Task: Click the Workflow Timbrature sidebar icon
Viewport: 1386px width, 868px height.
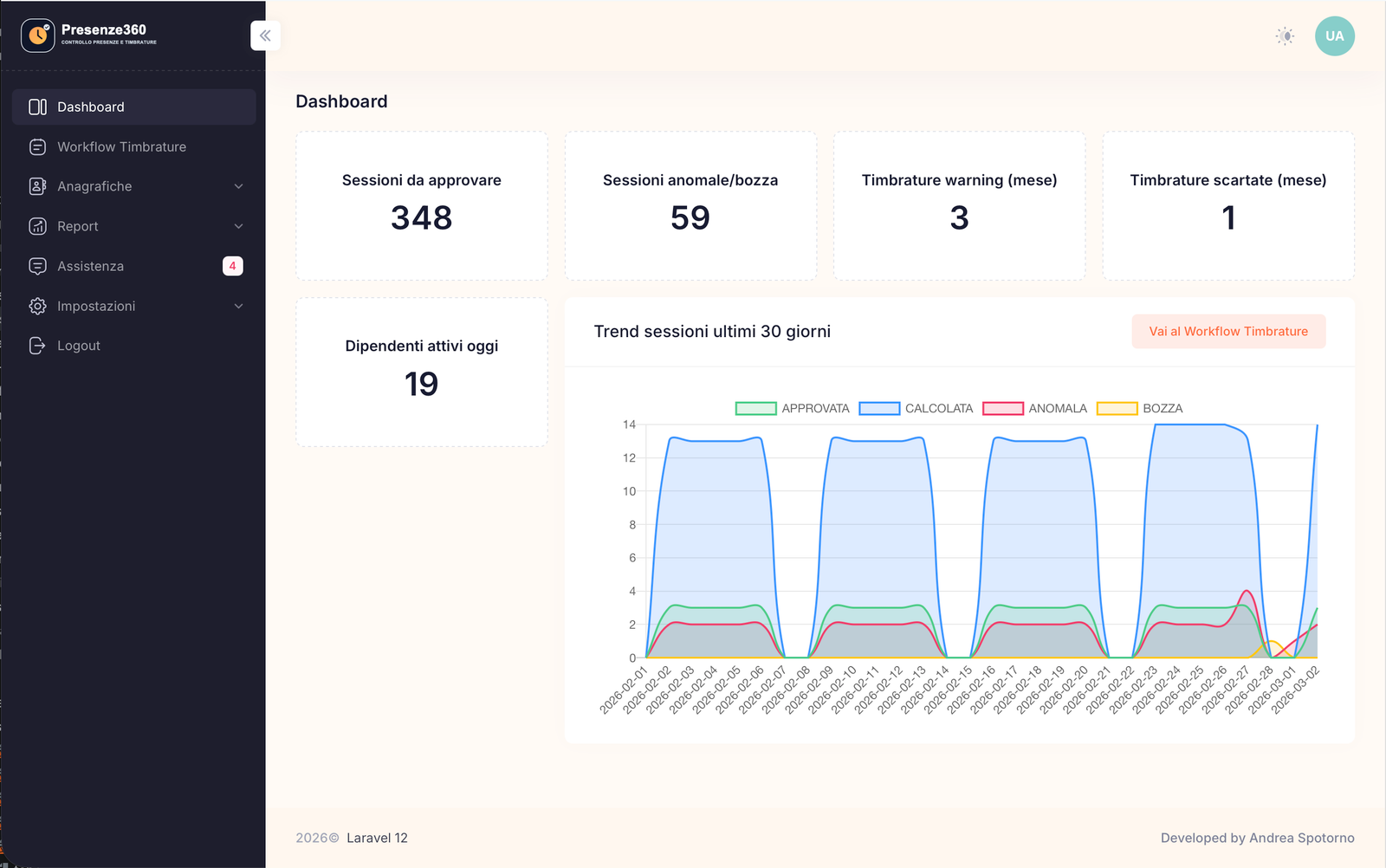Action: [x=37, y=147]
